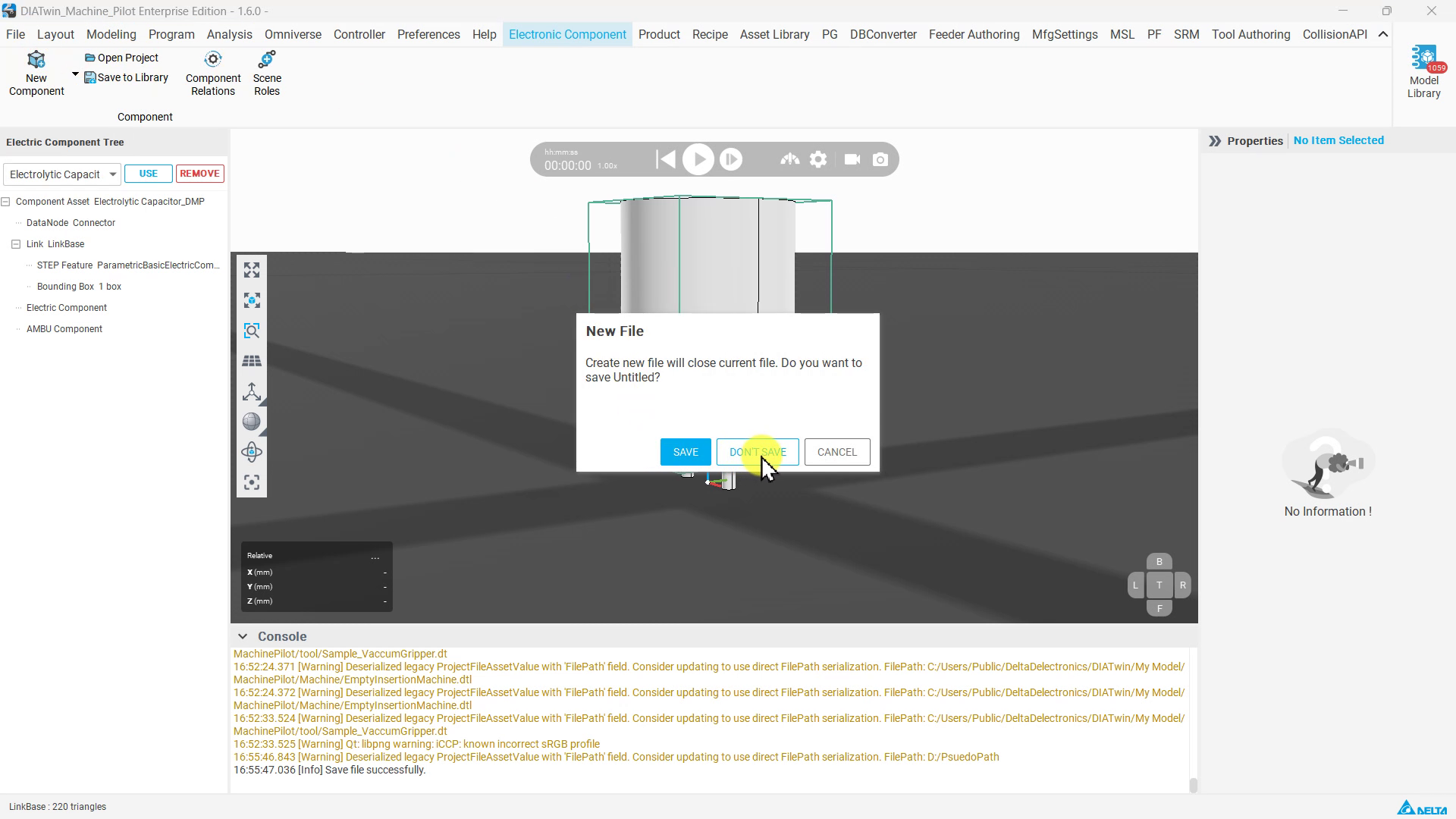Play the simulation
Screen dimensions: 1456x819
(x=698, y=159)
